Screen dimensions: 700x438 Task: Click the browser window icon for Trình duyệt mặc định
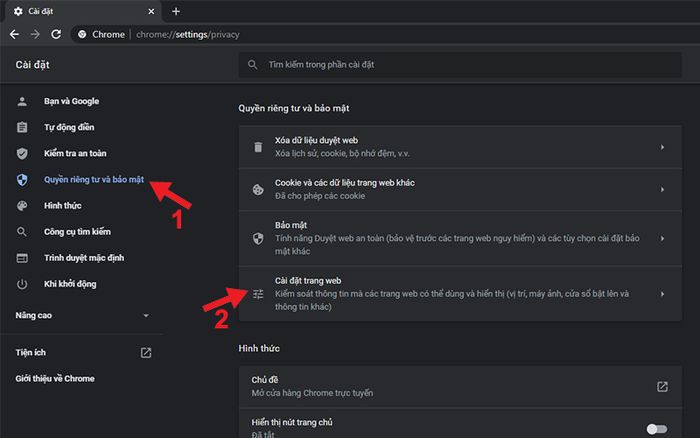coord(22,258)
